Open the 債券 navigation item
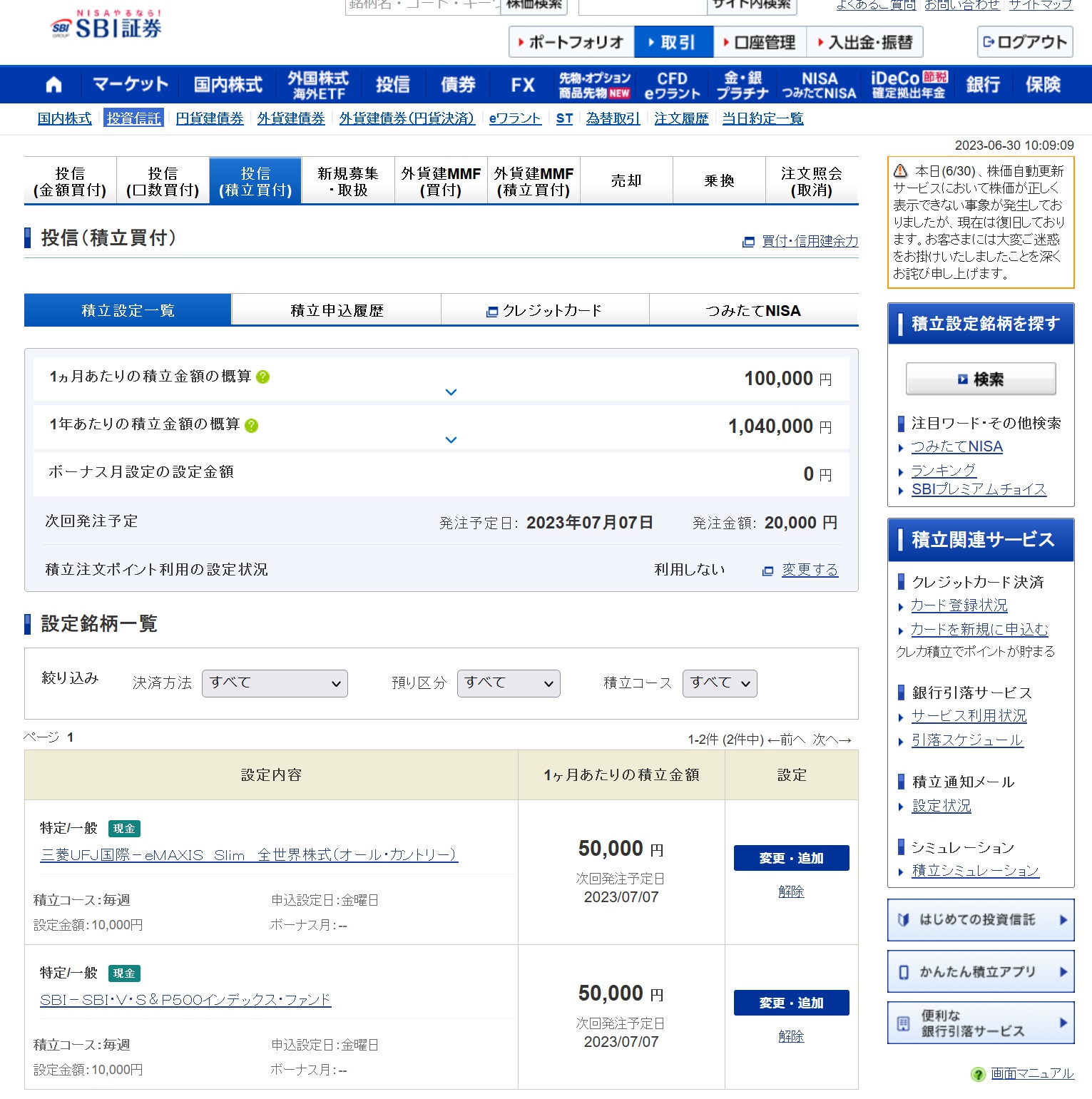The height and width of the screenshot is (1099, 1092). pyautogui.click(x=458, y=85)
